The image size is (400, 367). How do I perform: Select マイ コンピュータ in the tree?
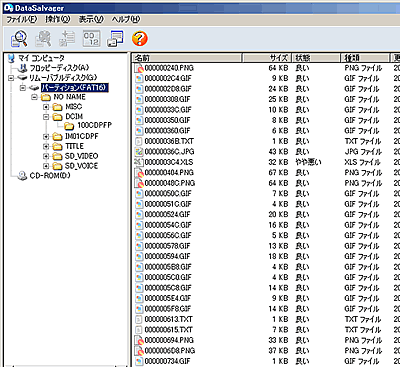coord(41,58)
